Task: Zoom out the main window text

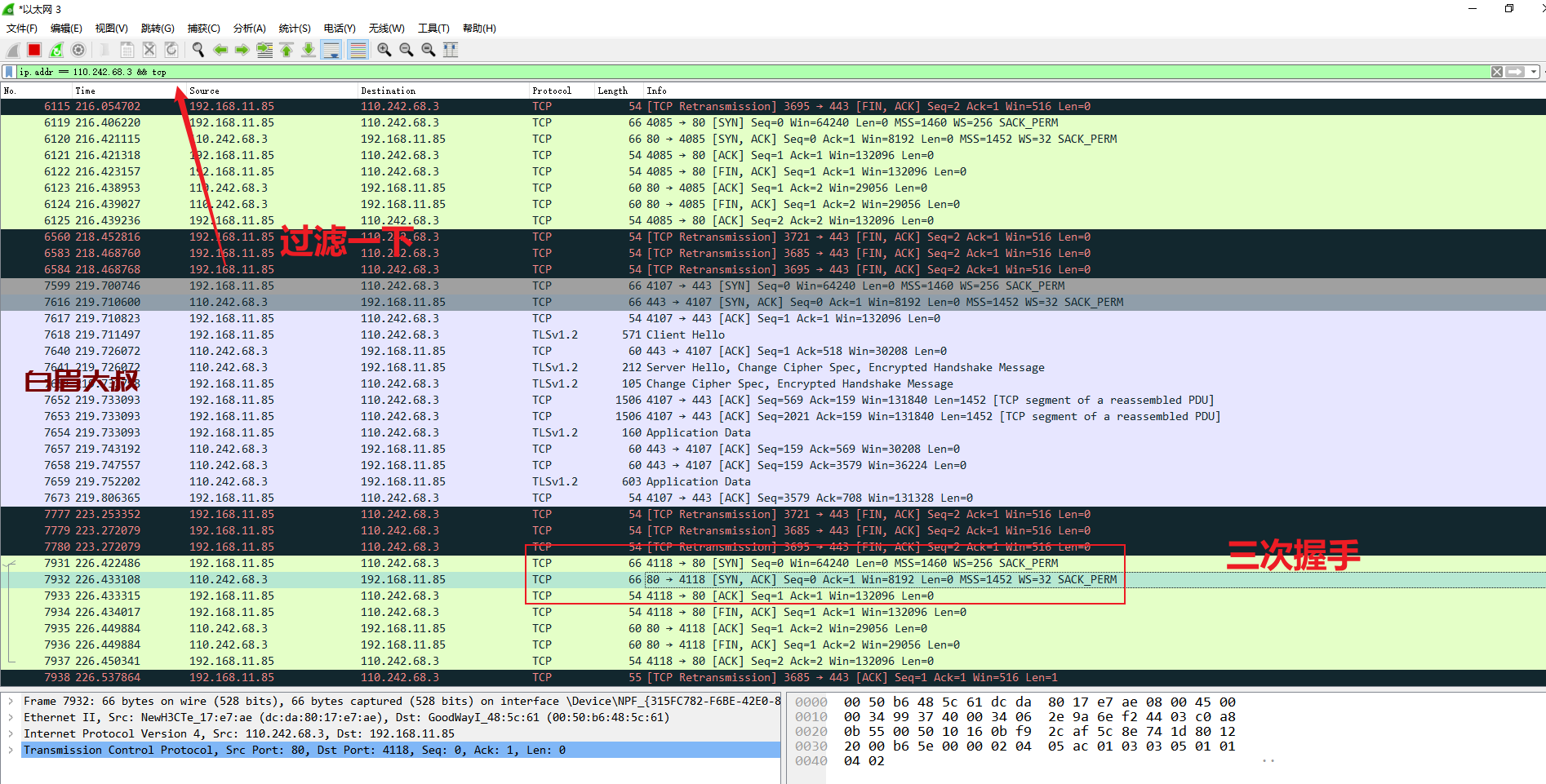Action: click(x=406, y=50)
